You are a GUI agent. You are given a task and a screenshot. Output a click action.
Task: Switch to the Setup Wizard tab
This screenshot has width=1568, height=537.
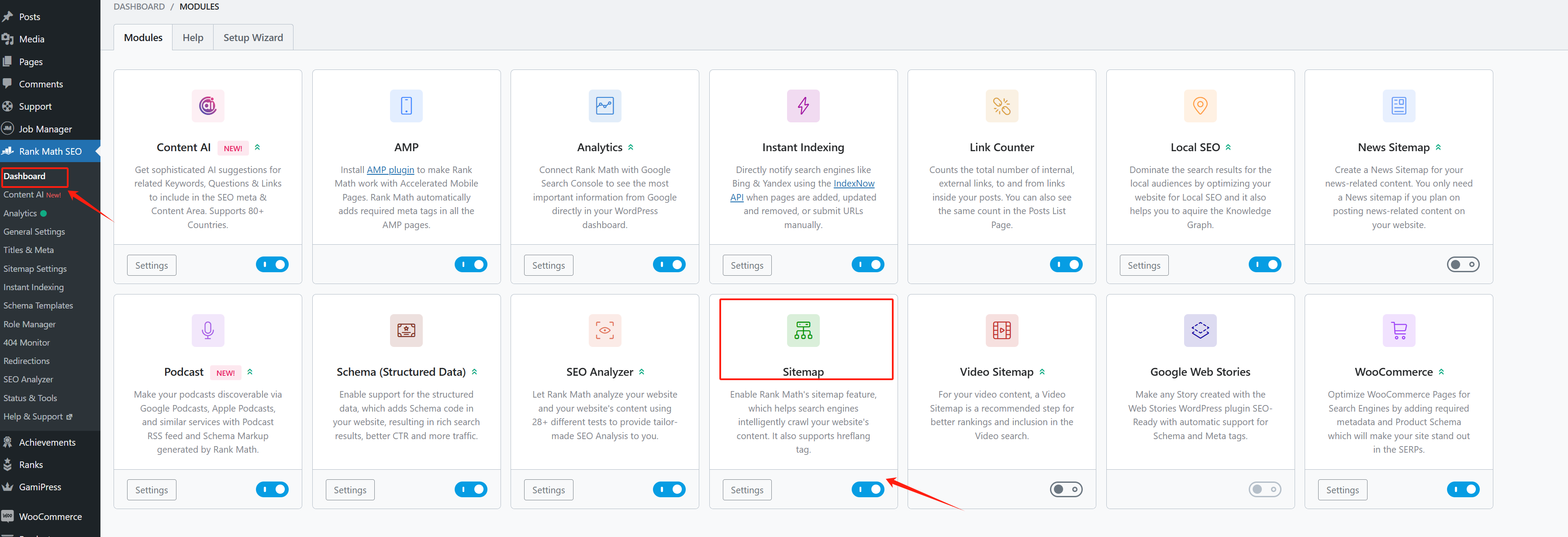(x=252, y=38)
